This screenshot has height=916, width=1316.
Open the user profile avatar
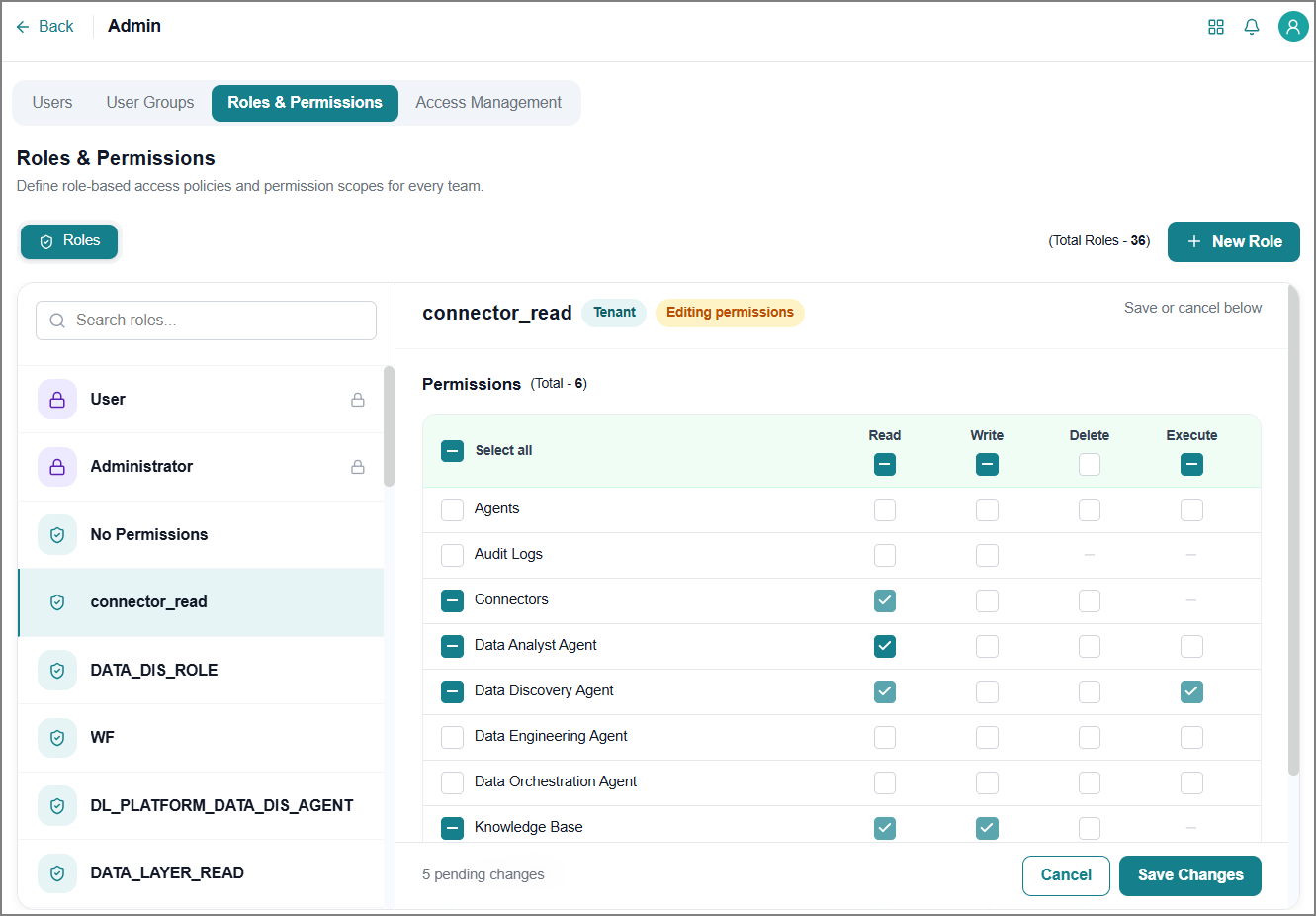pyautogui.click(x=1293, y=27)
